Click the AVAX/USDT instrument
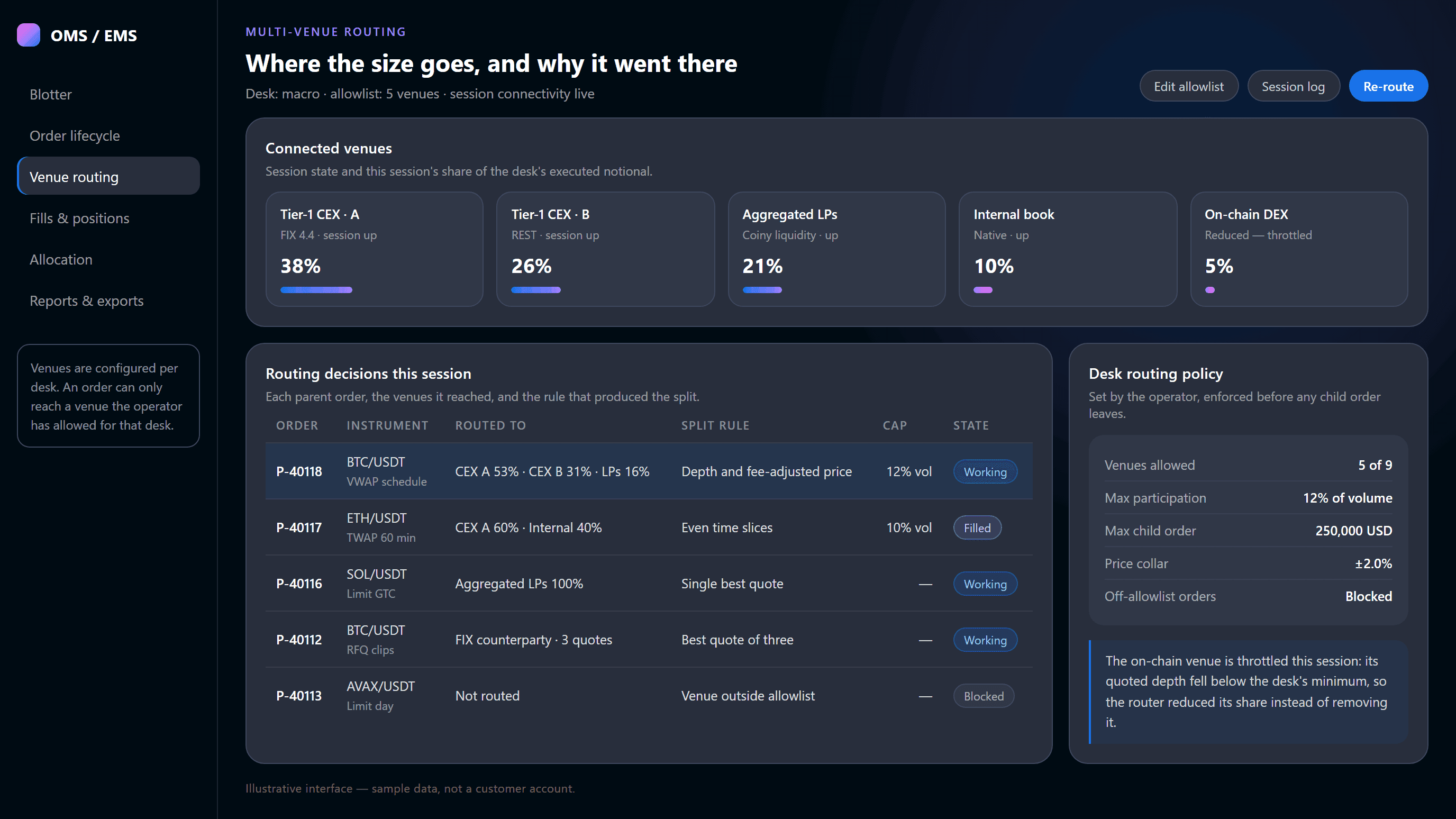The image size is (1456, 819). tap(381, 686)
